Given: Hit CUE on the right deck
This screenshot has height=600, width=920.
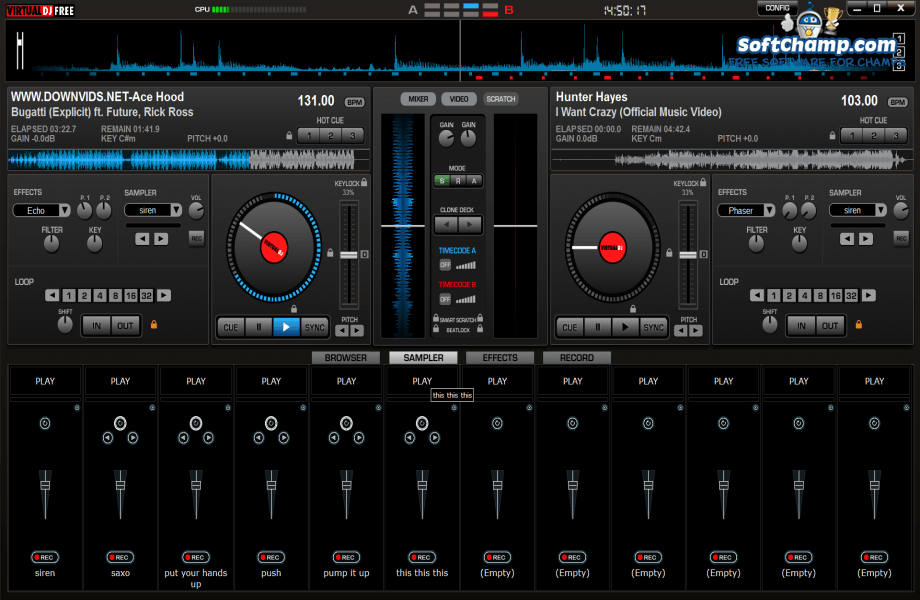Looking at the screenshot, I should 570,327.
